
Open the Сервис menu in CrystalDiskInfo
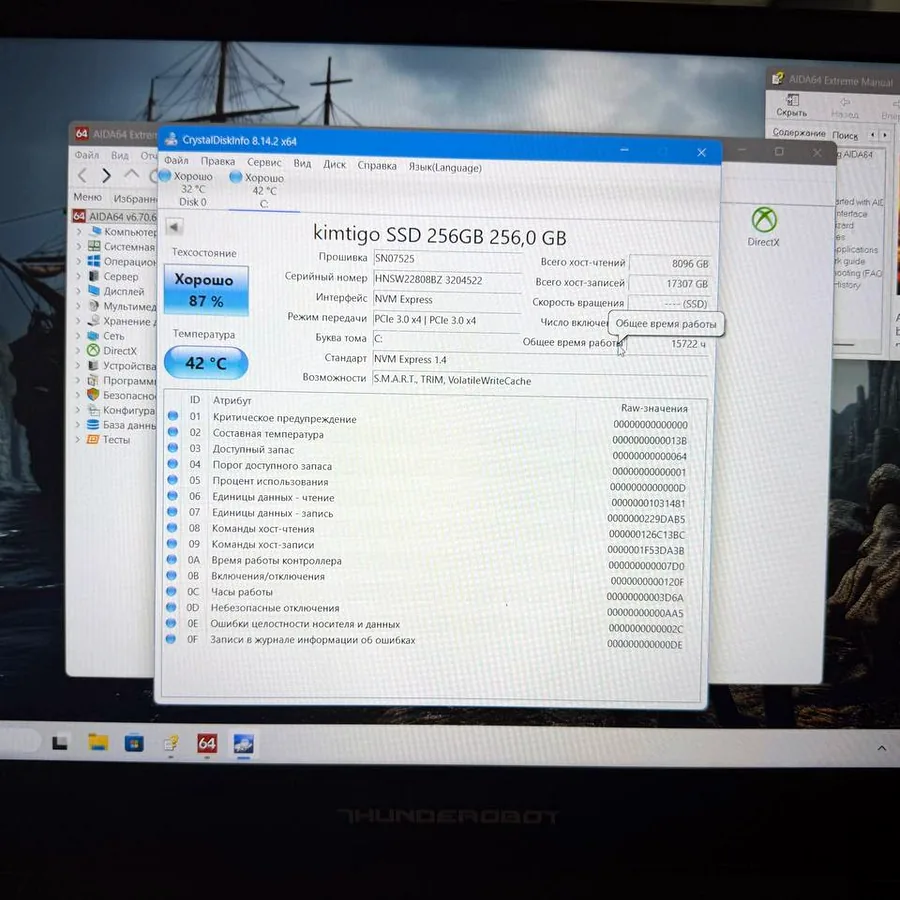(264, 162)
